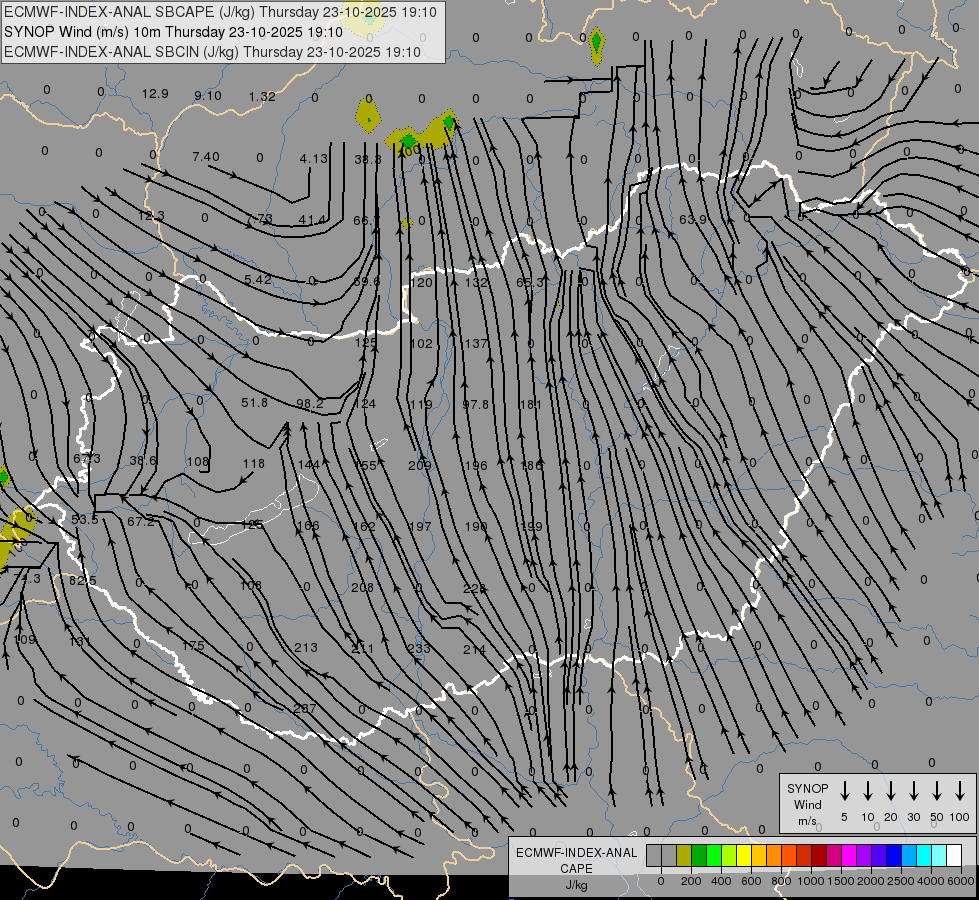This screenshot has width=979, height=900.
Task: Pick the pure blue swatch left of 2500 tick
Action: (x=893, y=855)
